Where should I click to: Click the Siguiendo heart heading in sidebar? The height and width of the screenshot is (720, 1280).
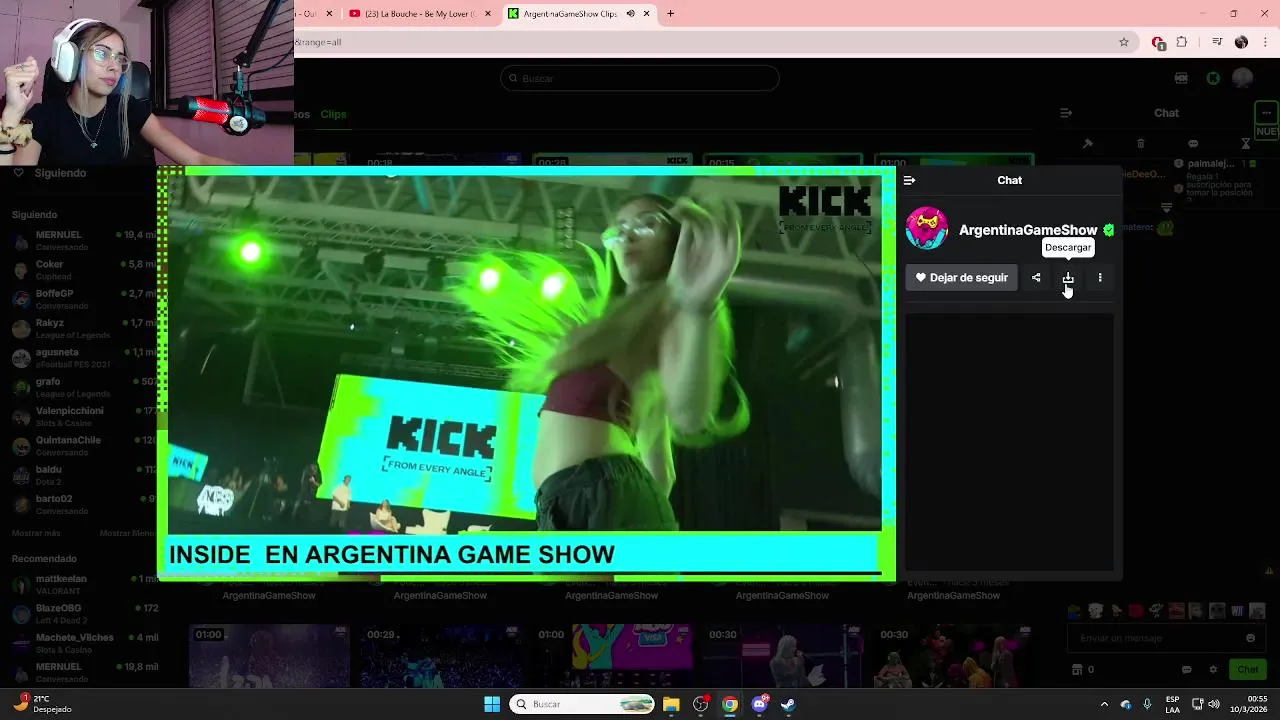coord(50,173)
